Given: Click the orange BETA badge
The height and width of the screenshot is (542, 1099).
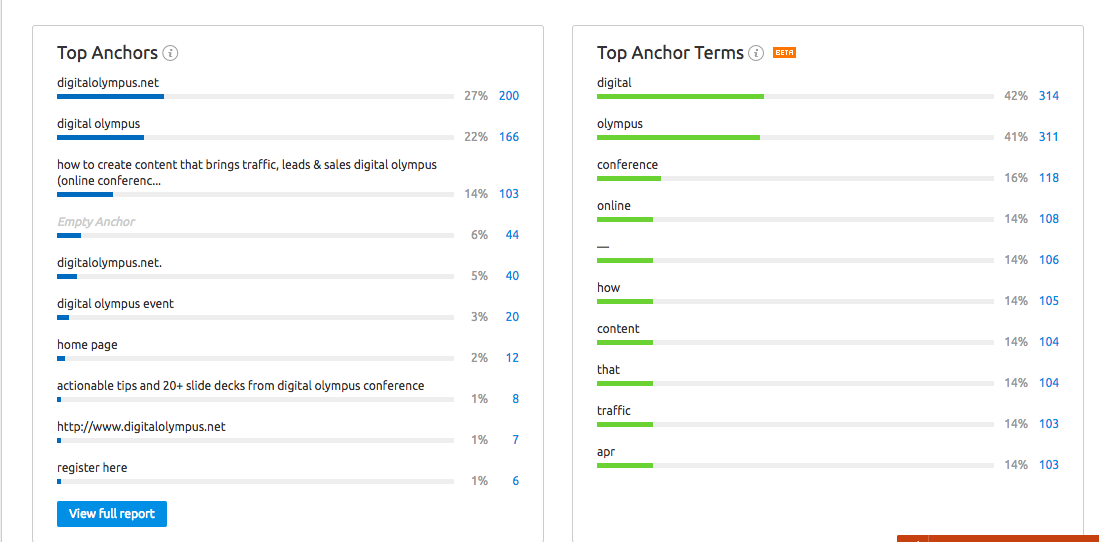Looking at the screenshot, I should point(784,53).
